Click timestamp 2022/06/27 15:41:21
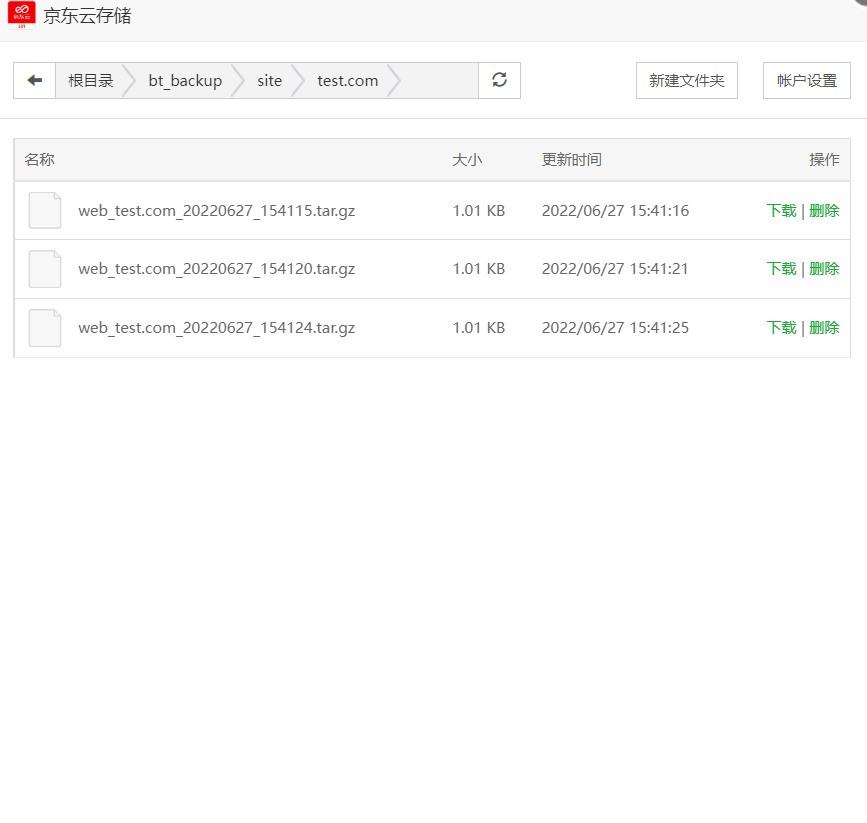Screen dimensions: 867x823 tap(615, 269)
